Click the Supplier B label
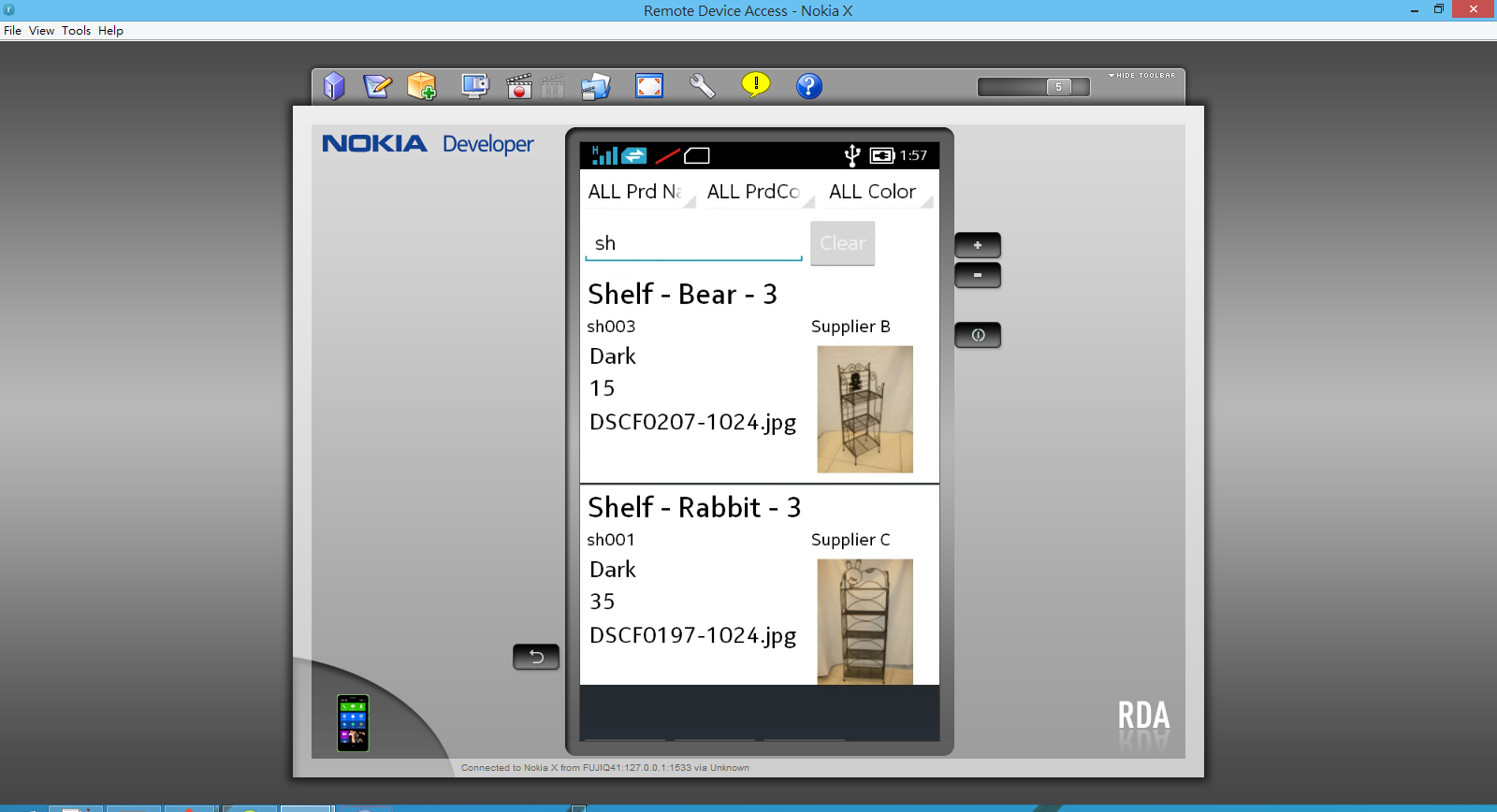This screenshot has height=812, width=1497. click(x=850, y=326)
